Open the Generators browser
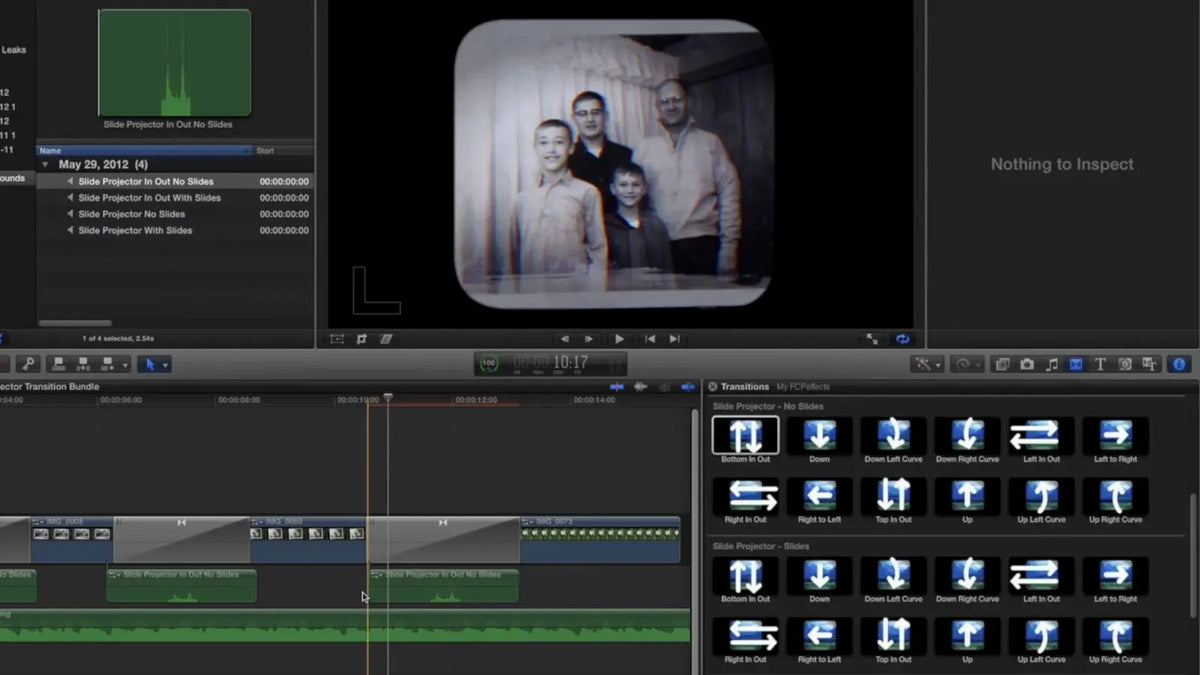The image size is (1200, 675). (1125, 365)
